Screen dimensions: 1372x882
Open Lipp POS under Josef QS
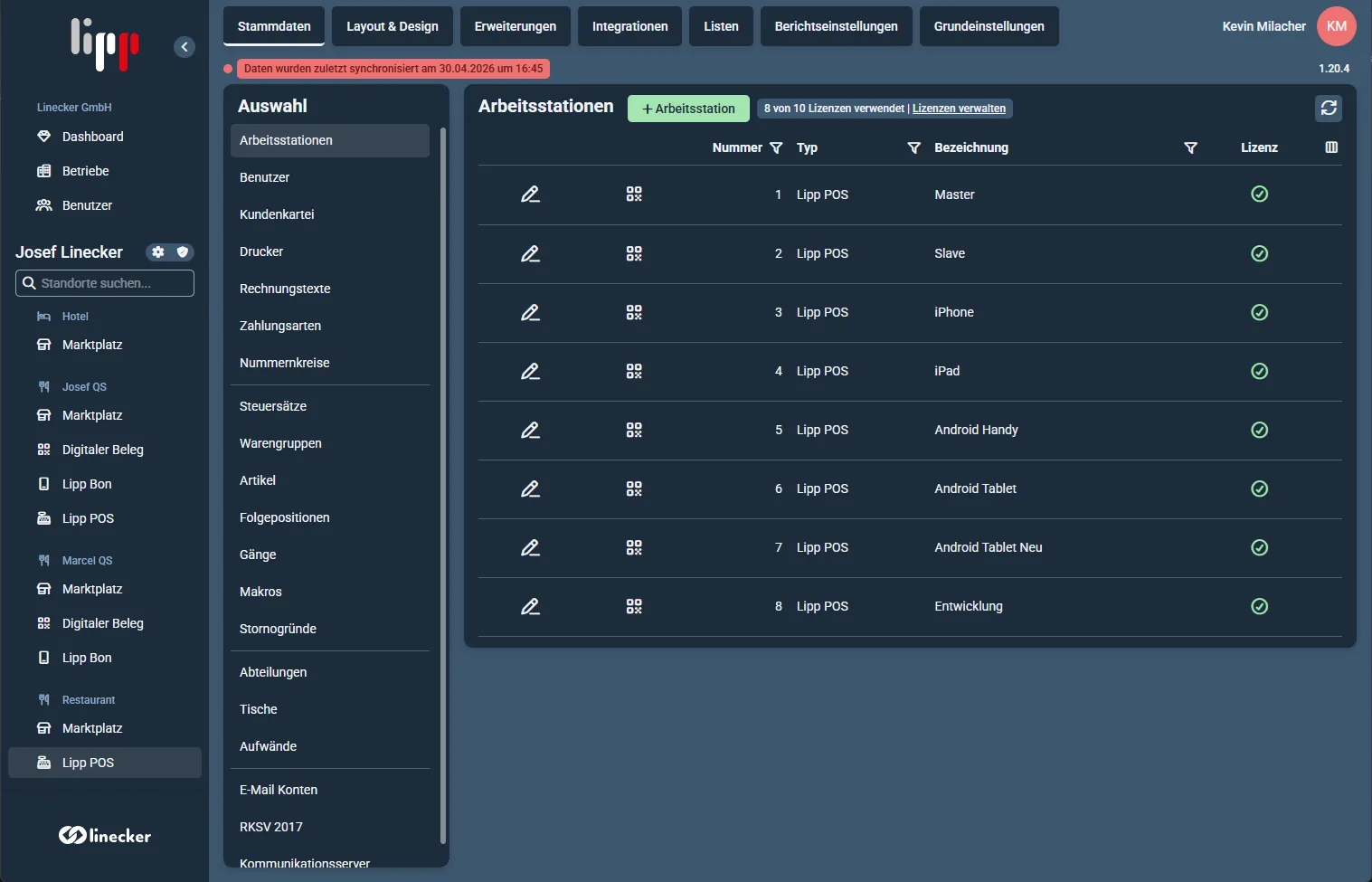pyautogui.click(x=105, y=518)
